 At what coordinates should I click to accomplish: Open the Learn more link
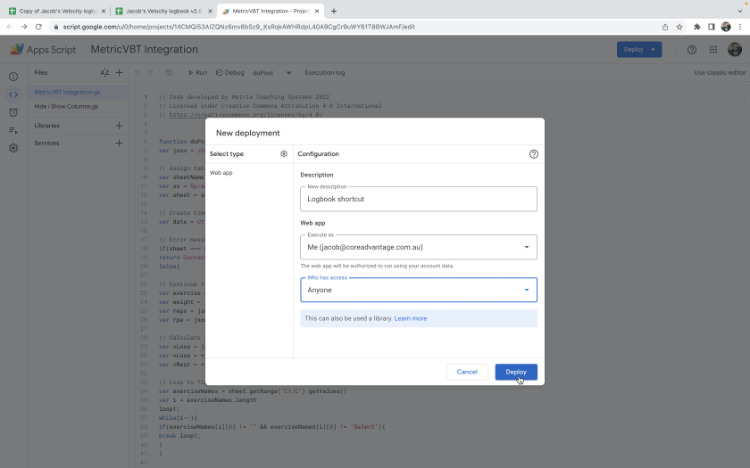[x=410, y=318]
